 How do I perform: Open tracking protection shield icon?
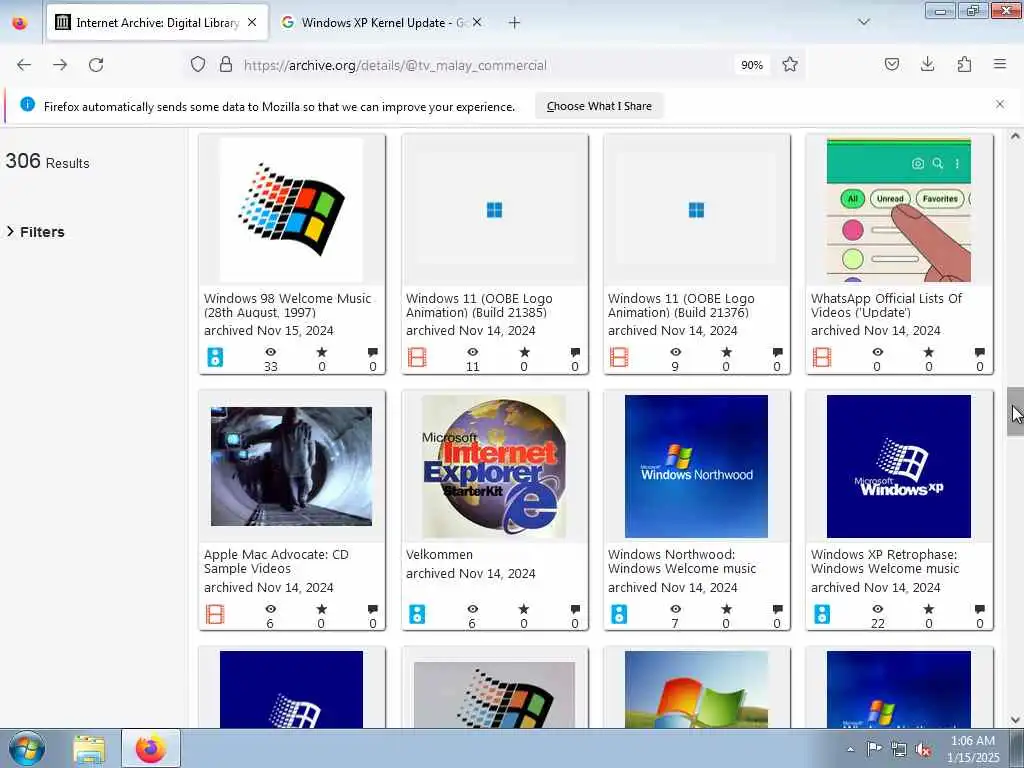198,64
